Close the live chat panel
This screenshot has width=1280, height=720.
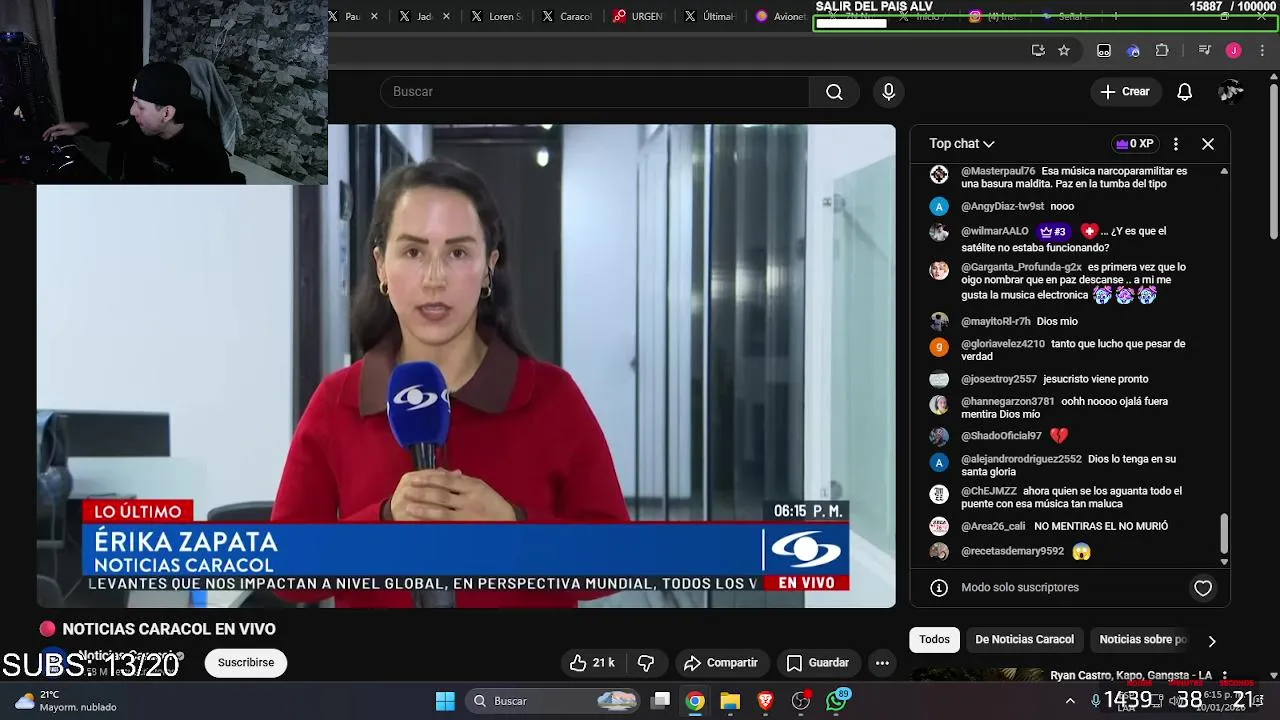pos(1208,144)
